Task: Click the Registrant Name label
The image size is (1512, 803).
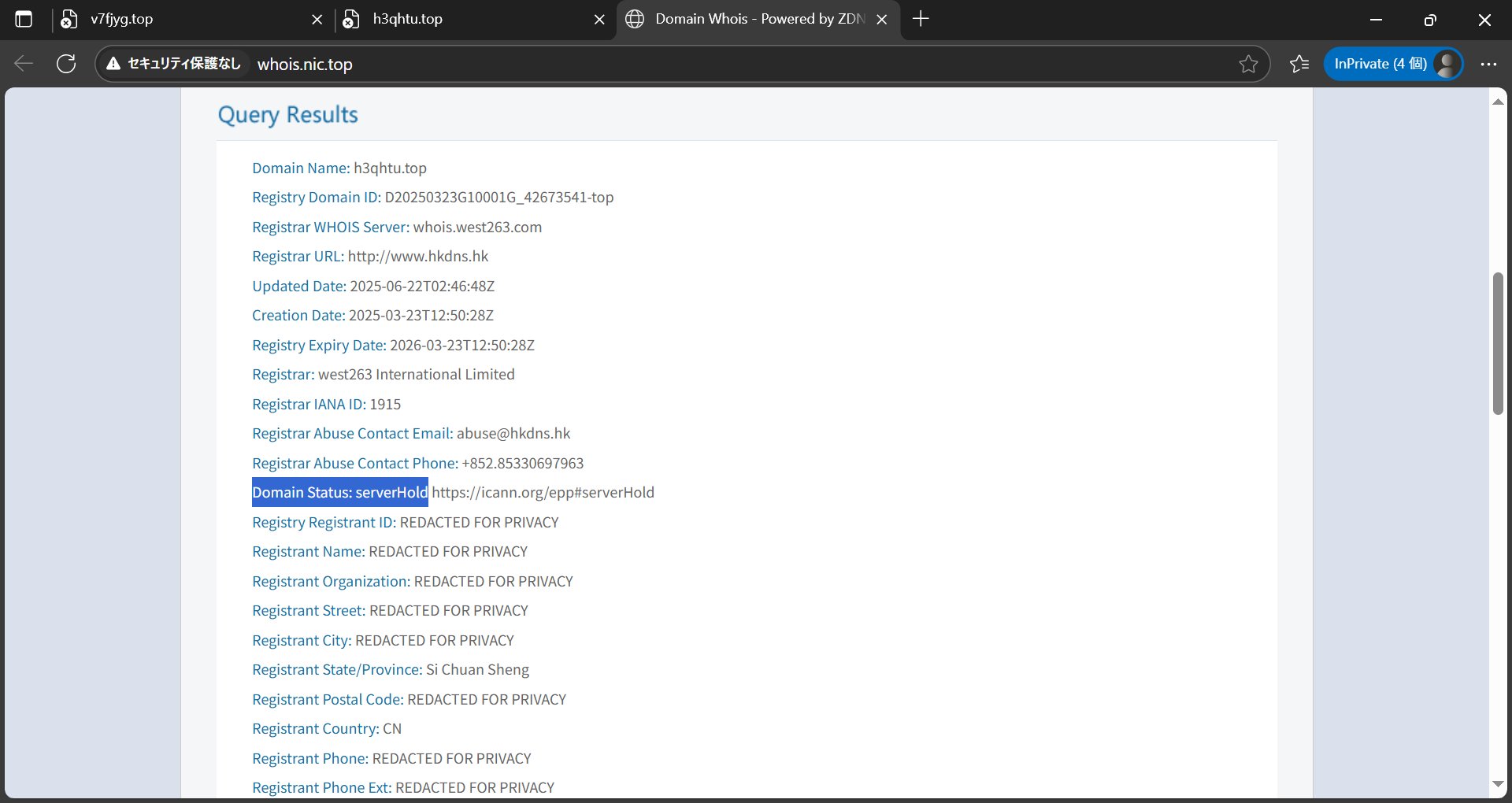Action: (x=309, y=552)
